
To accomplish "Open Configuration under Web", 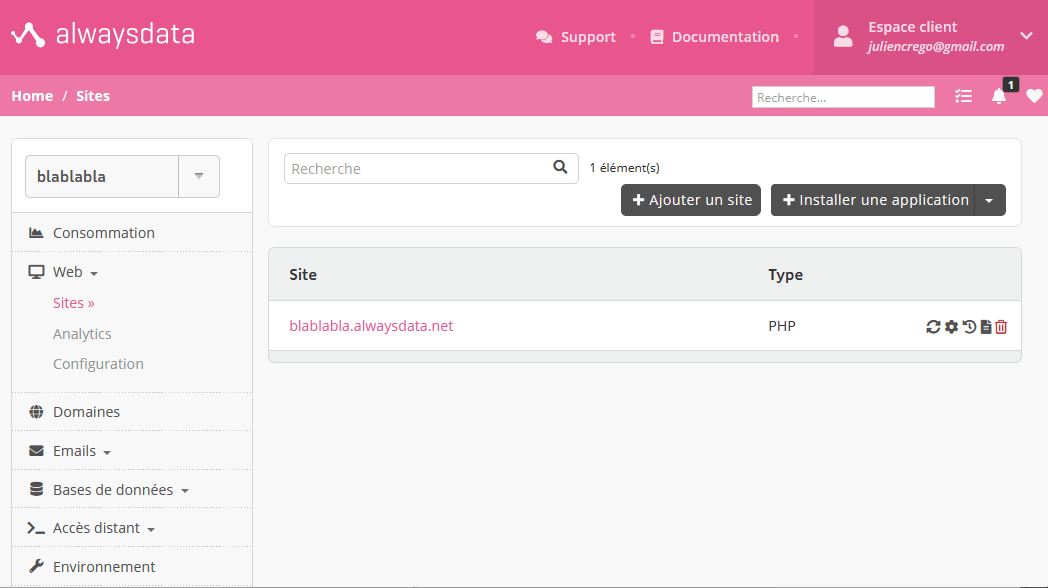I will (x=98, y=363).
